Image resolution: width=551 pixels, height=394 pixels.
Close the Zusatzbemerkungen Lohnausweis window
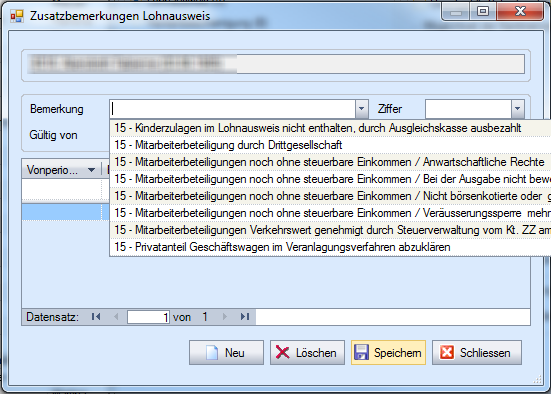[x=520, y=12]
